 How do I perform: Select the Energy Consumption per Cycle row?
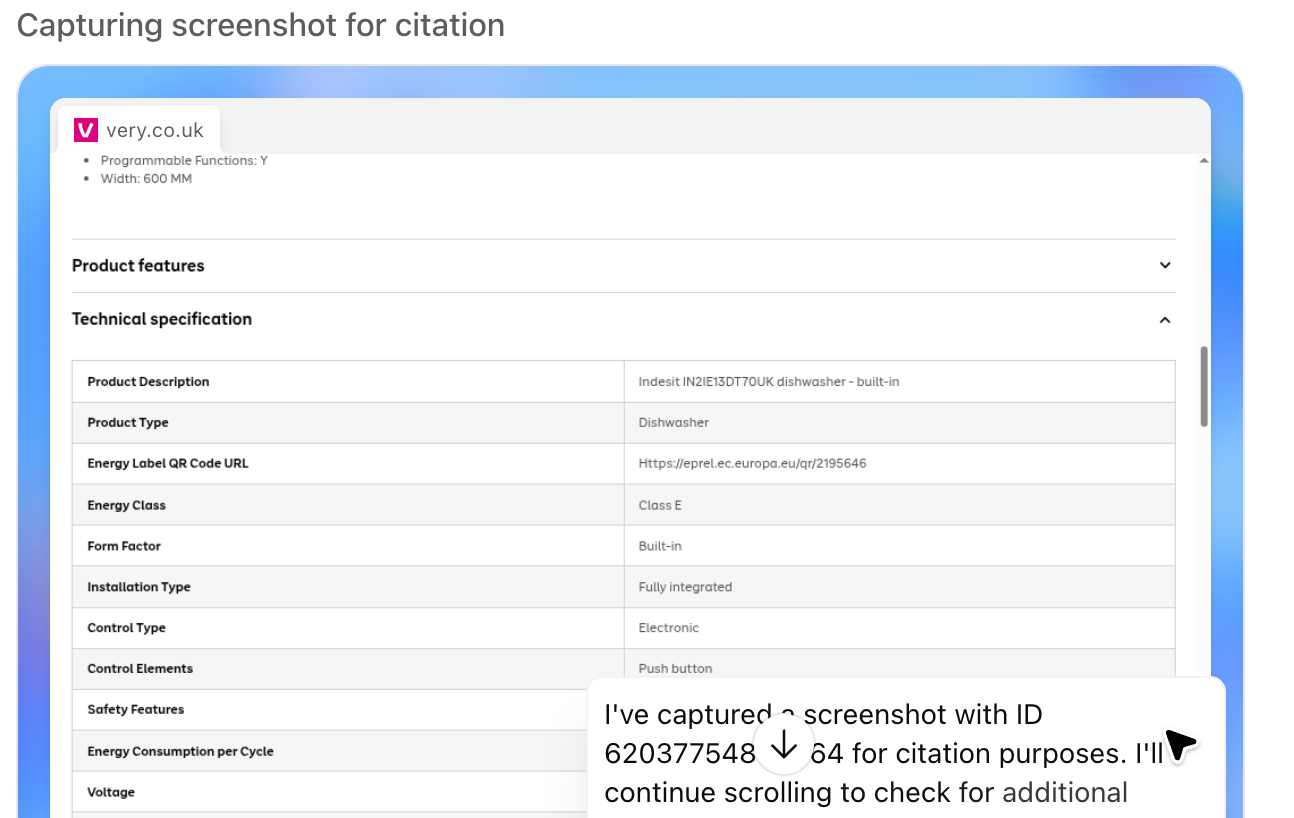(x=180, y=751)
